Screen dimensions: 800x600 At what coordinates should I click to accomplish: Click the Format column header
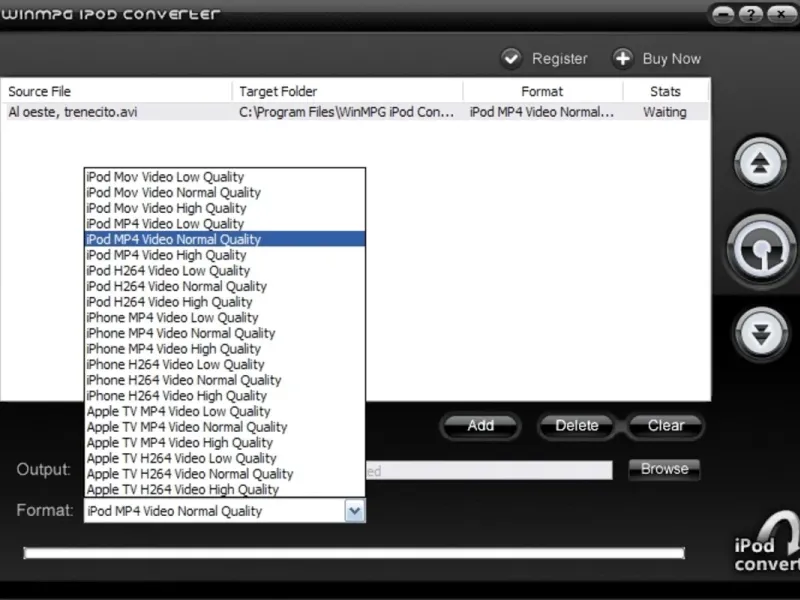point(542,91)
